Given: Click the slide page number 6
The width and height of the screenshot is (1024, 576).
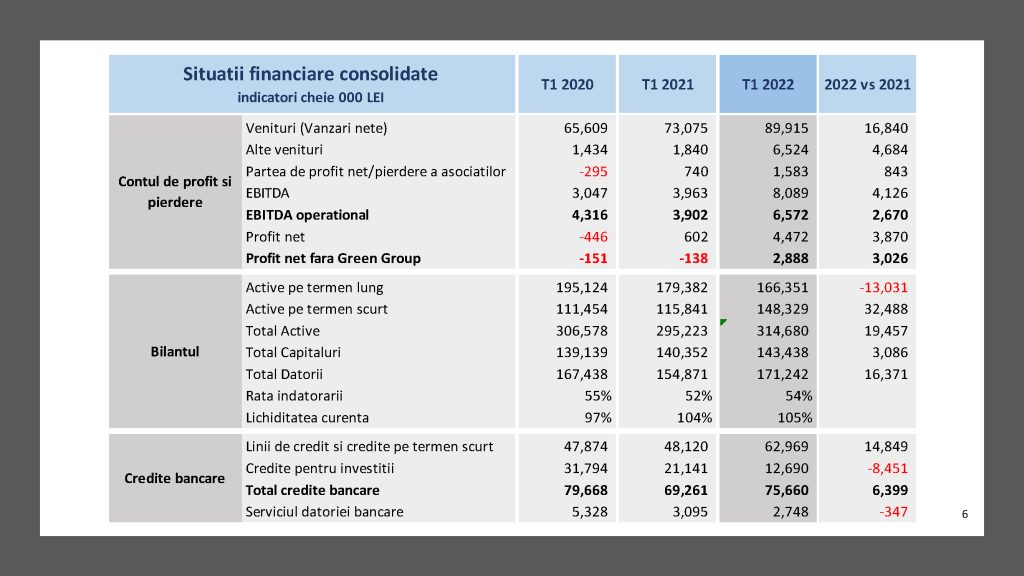Looking at the screenshot, I should pyautogui.click(x=964, y=515).
